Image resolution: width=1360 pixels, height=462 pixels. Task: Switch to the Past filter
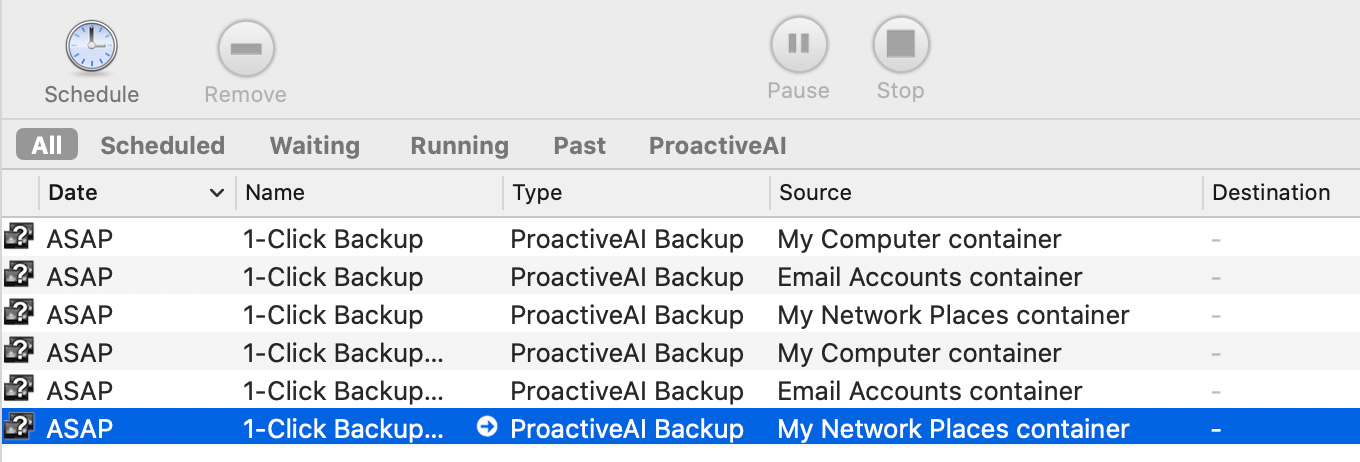pos(580,145)
